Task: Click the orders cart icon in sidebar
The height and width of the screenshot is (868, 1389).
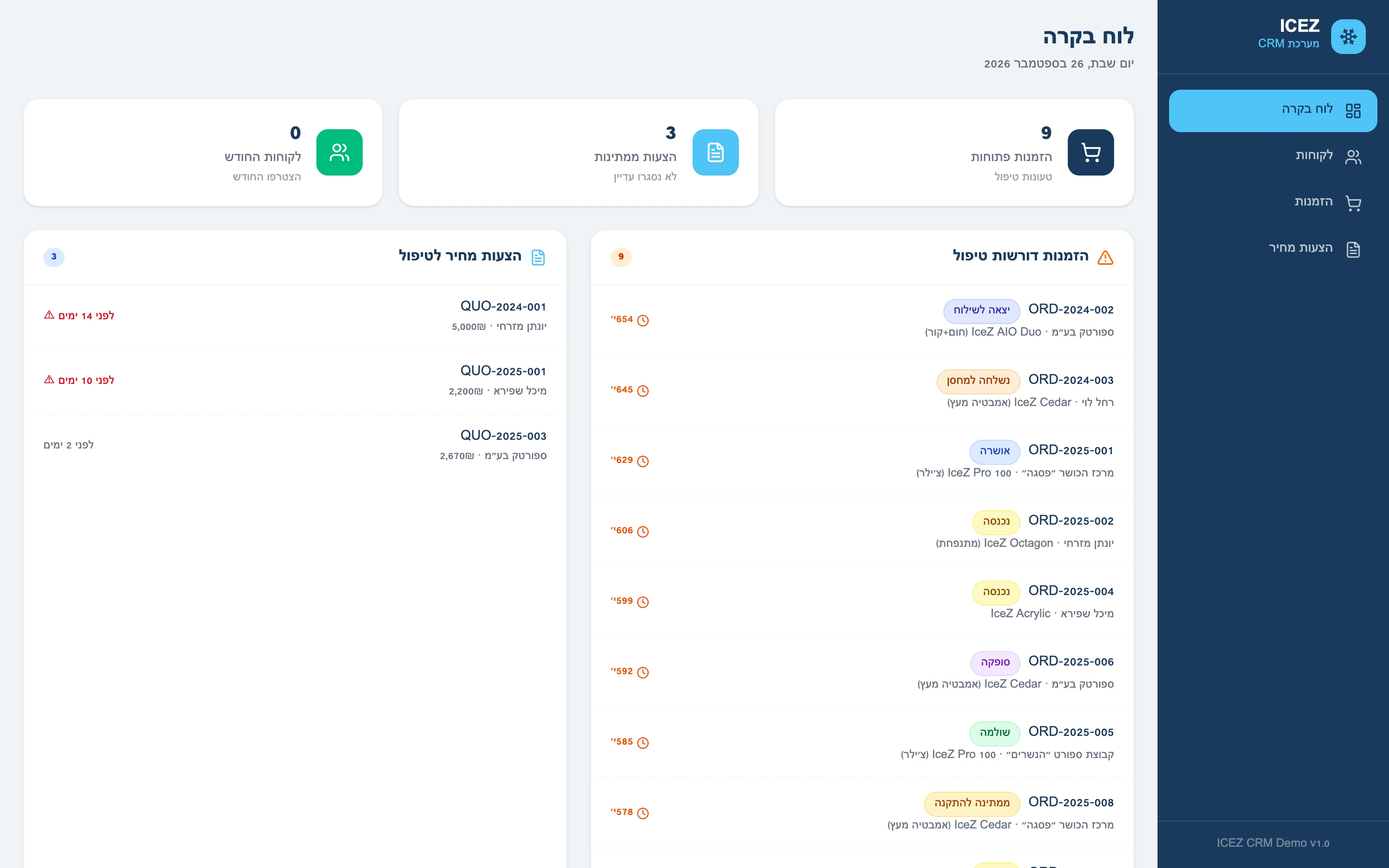Action: [x=1353, y=203]
